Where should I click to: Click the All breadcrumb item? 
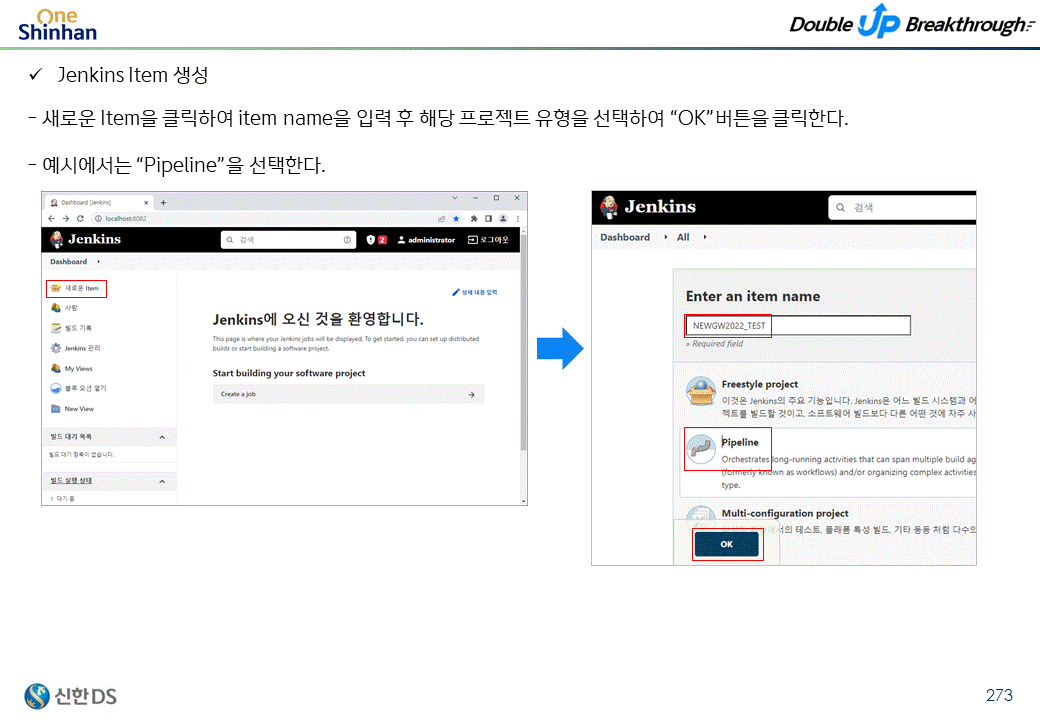click(x=683, y=237)
